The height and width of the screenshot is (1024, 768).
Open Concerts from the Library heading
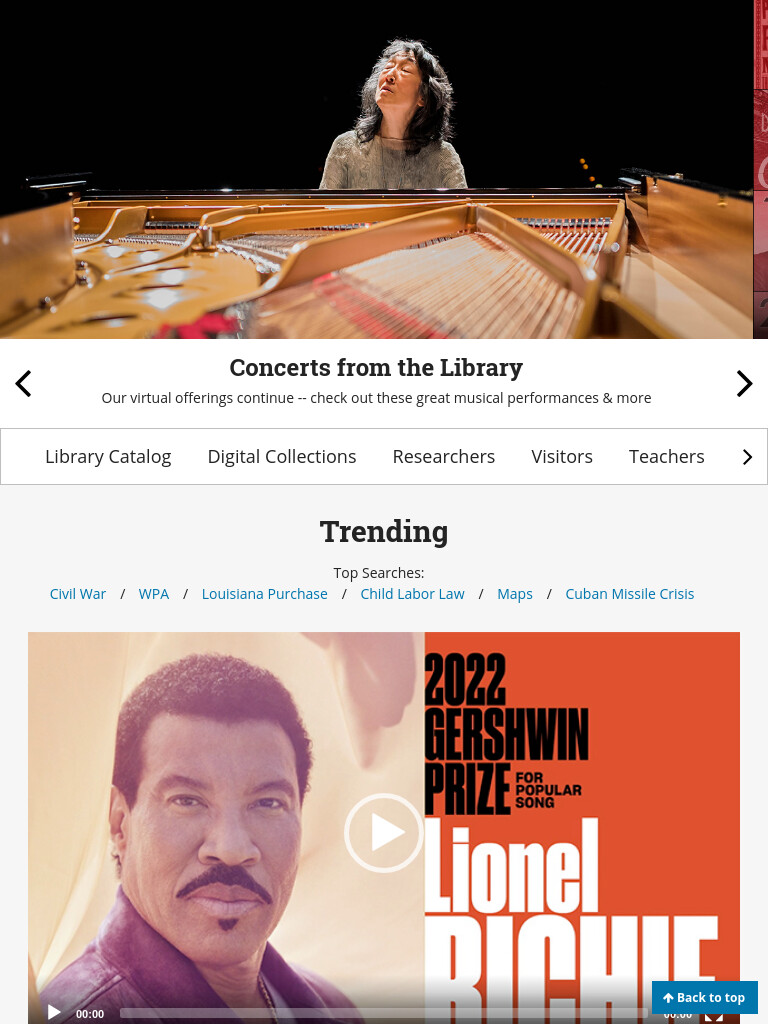pyautogui.click(x=376, y=368)
